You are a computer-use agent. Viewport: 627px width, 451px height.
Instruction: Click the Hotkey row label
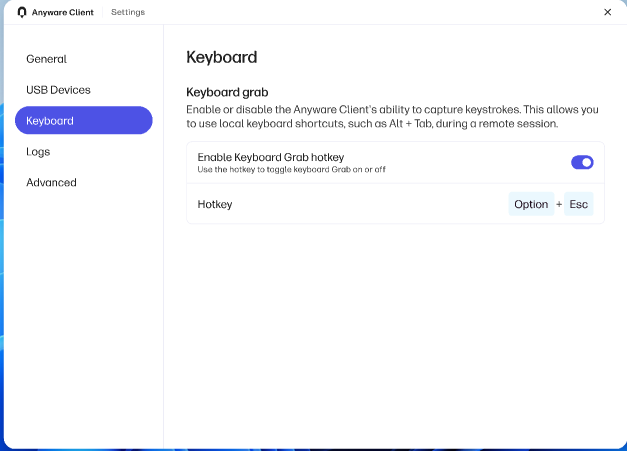[x=215, y=204]
